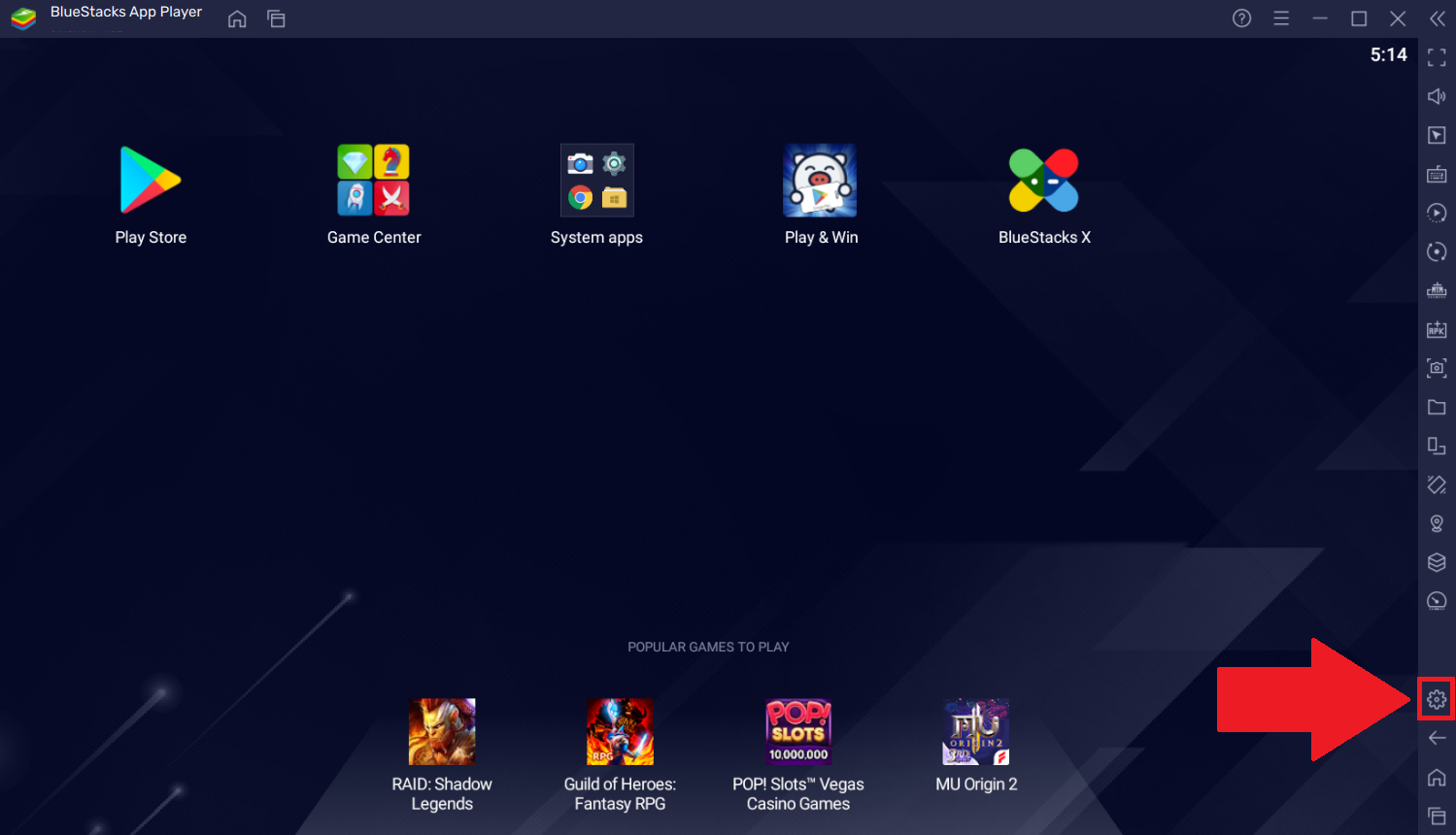Open Settings gear icon in sidebar
The image size is (1456, 835).
coord(1437,699)
